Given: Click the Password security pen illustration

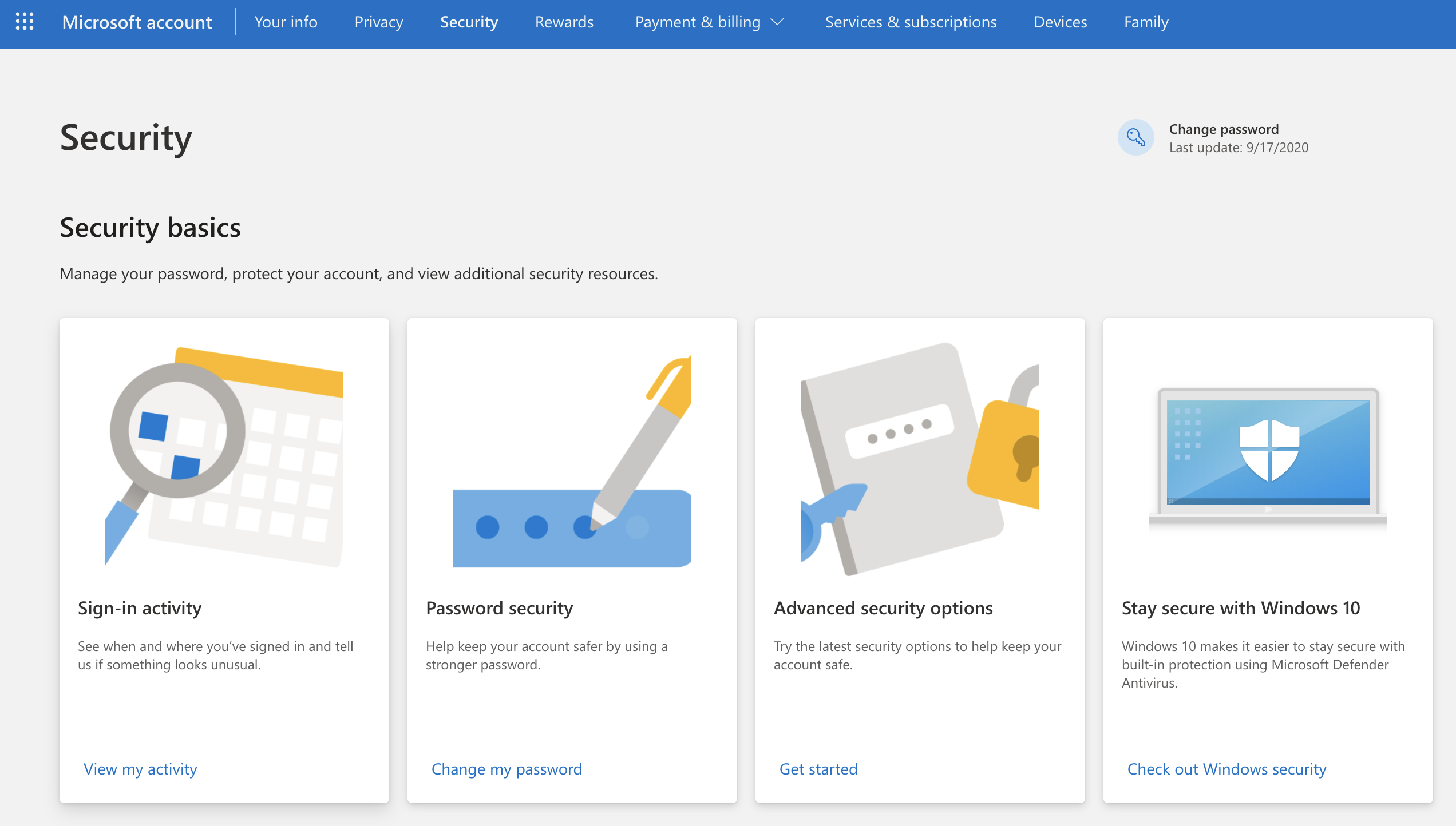Looking at the screenshot, I should point(572,461).
